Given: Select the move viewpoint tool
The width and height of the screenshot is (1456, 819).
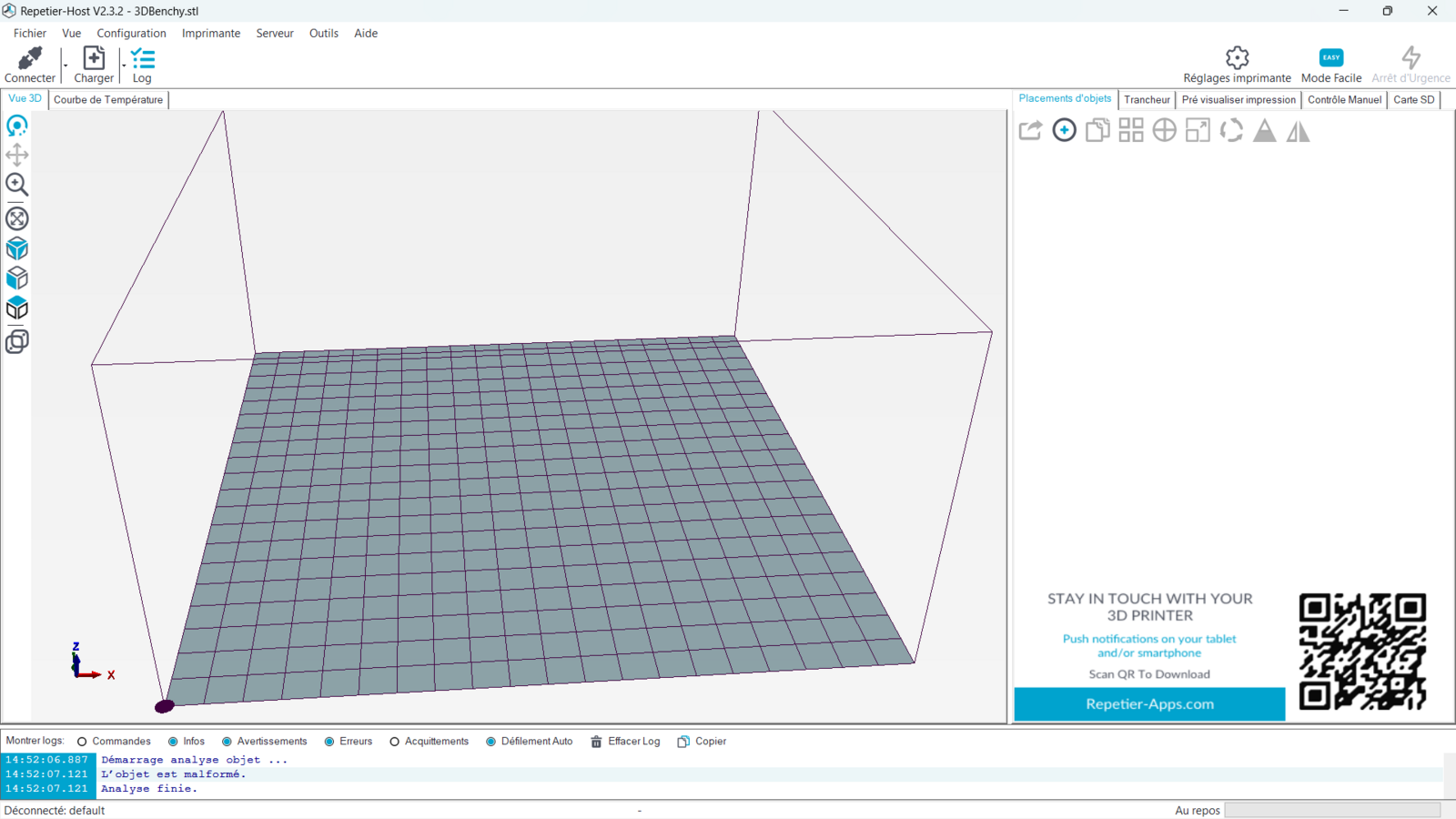Looking at the screenshot, I should click(17, 155).
